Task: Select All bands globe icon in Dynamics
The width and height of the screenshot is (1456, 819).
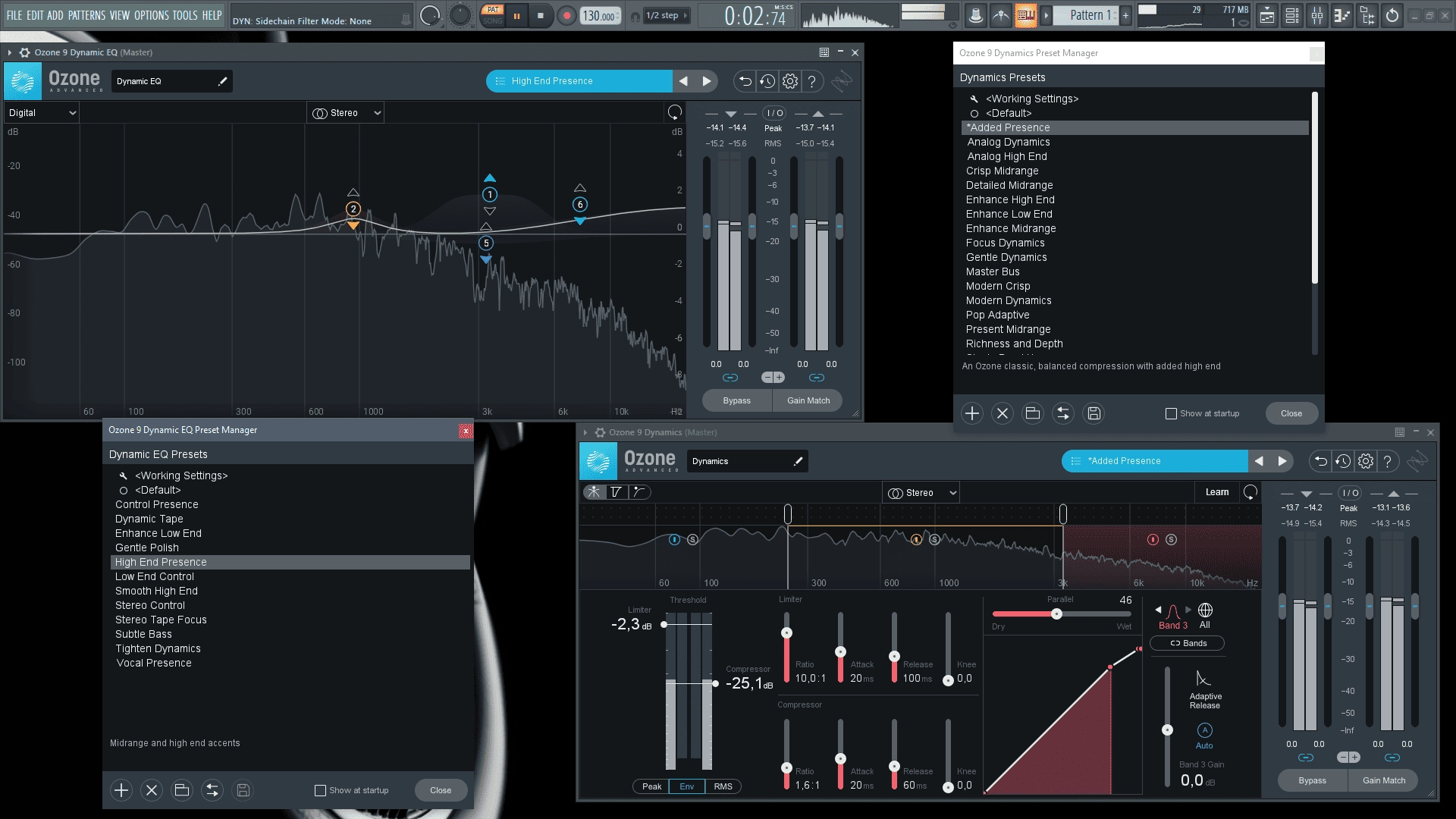Action: 1205,610
